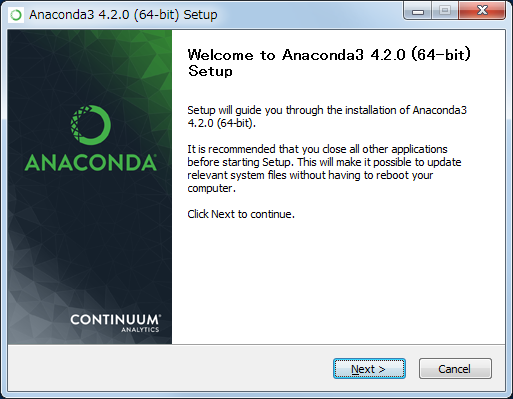513x399 pixels.
Task: Click the grey footer strip left of Next
Action: coord(167,368)
